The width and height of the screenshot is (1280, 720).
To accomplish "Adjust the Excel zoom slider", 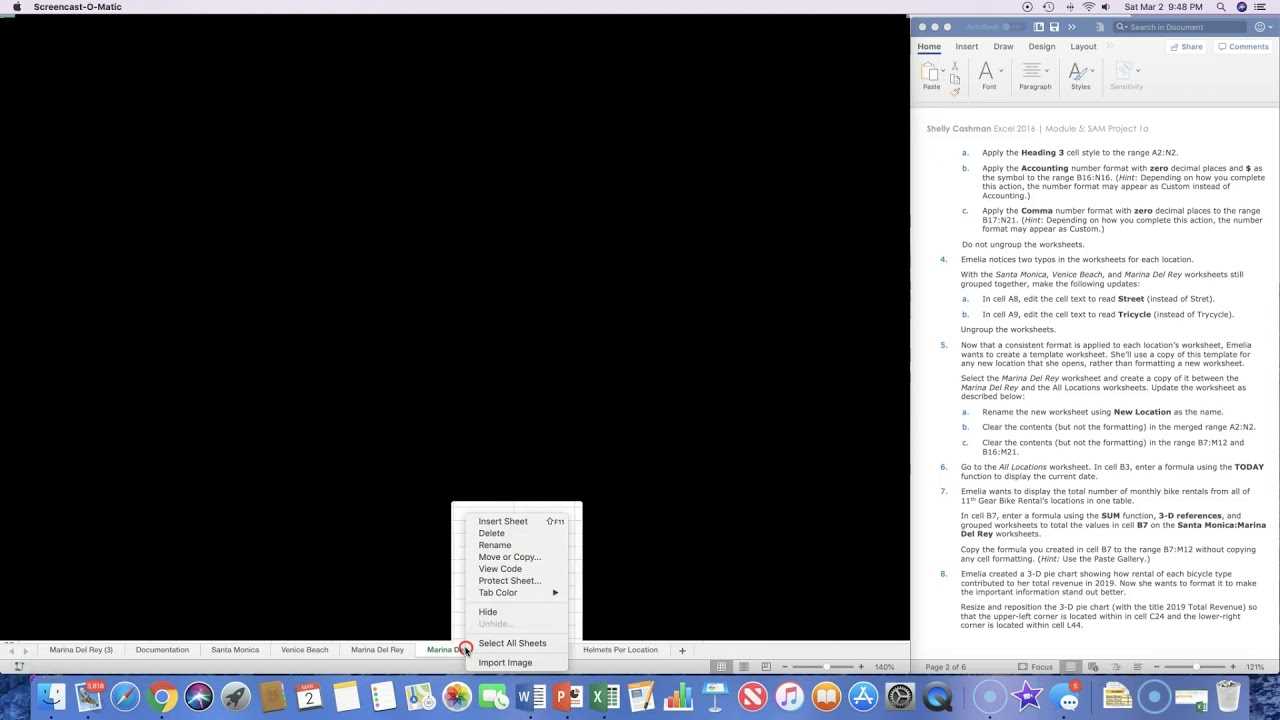I will click(825, 667).
